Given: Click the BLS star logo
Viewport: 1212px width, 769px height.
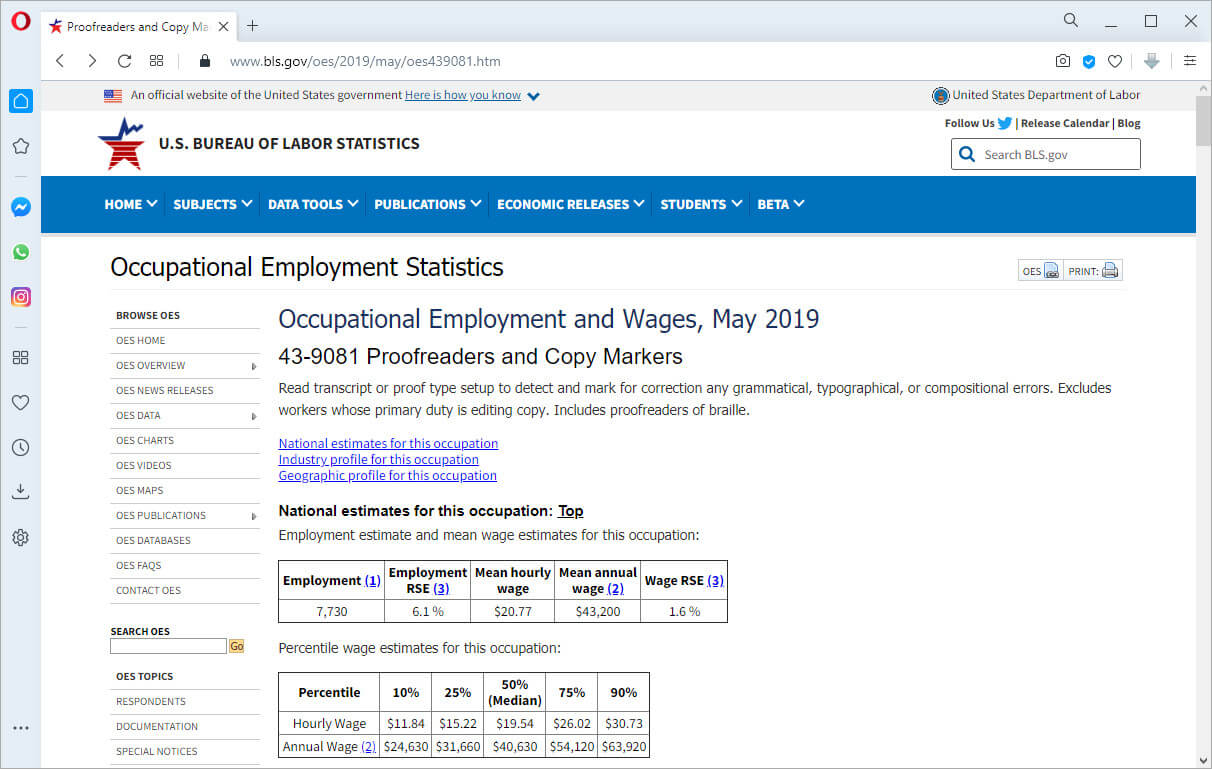Looking at the screenshot, I should [121, 144].
